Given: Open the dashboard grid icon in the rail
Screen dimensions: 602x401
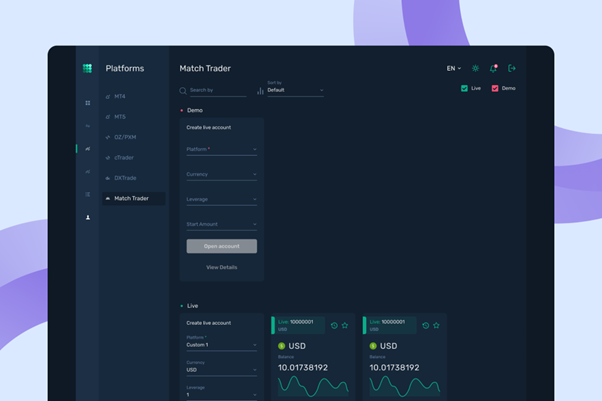Looking at the screenshot, I should point(88,103).
